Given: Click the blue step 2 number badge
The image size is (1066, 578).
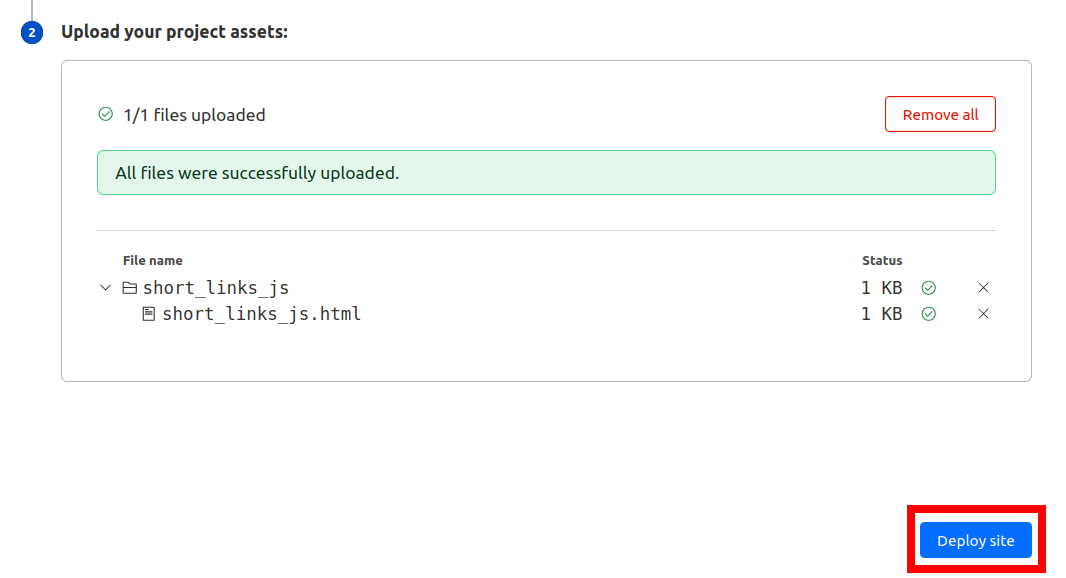Looking at the screenshot, I should pyautogui.click(x=32, y=32).
